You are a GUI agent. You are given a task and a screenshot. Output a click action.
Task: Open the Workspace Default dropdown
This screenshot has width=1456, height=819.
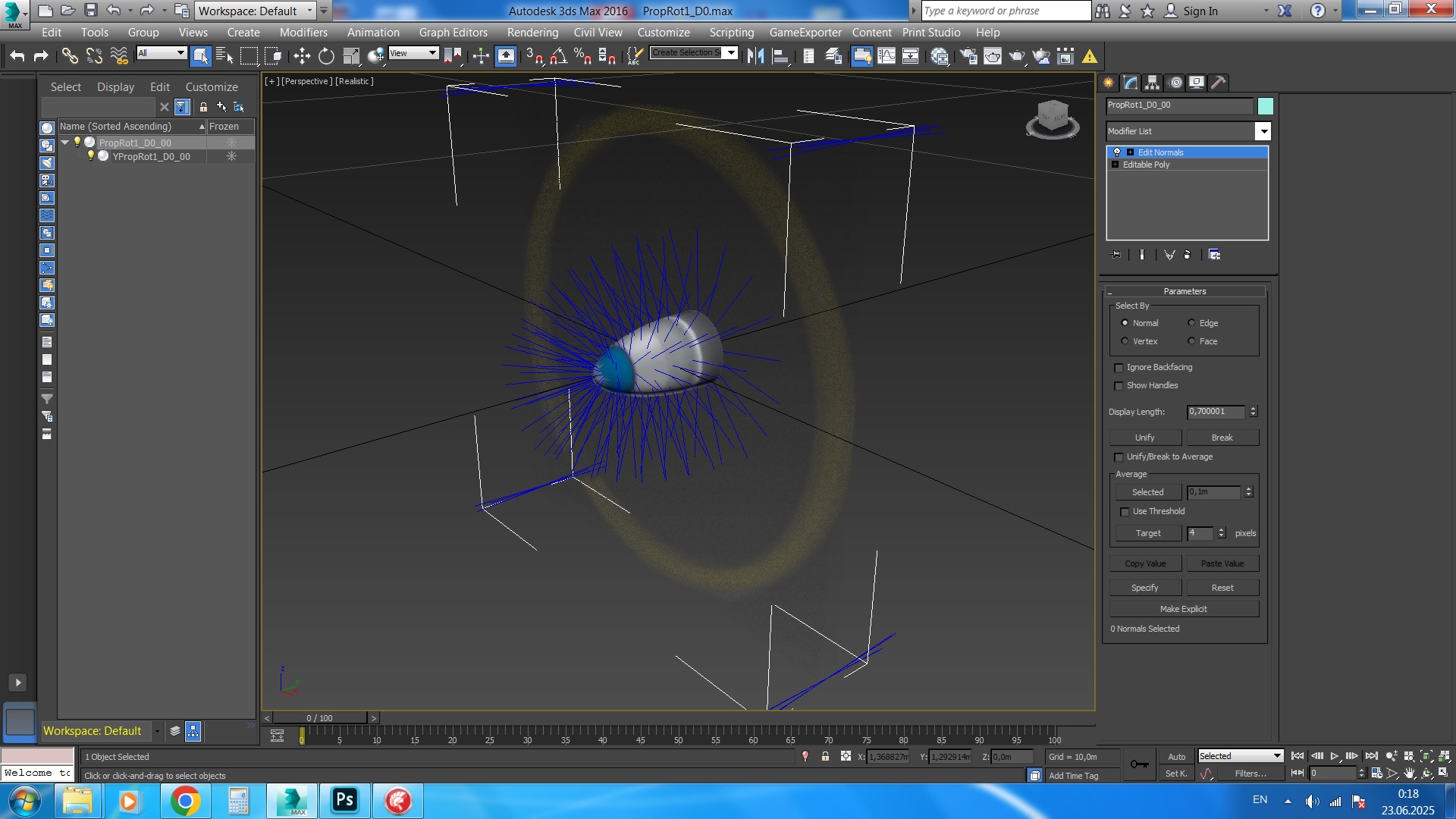tap(309, 11)
